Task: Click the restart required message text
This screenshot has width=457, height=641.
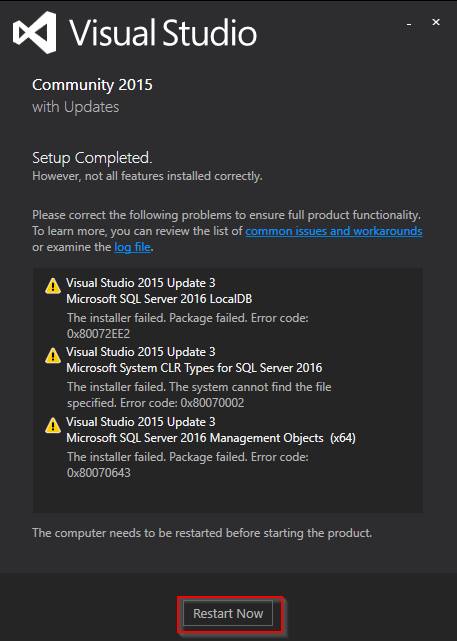Action: click(x=202, y=533)
